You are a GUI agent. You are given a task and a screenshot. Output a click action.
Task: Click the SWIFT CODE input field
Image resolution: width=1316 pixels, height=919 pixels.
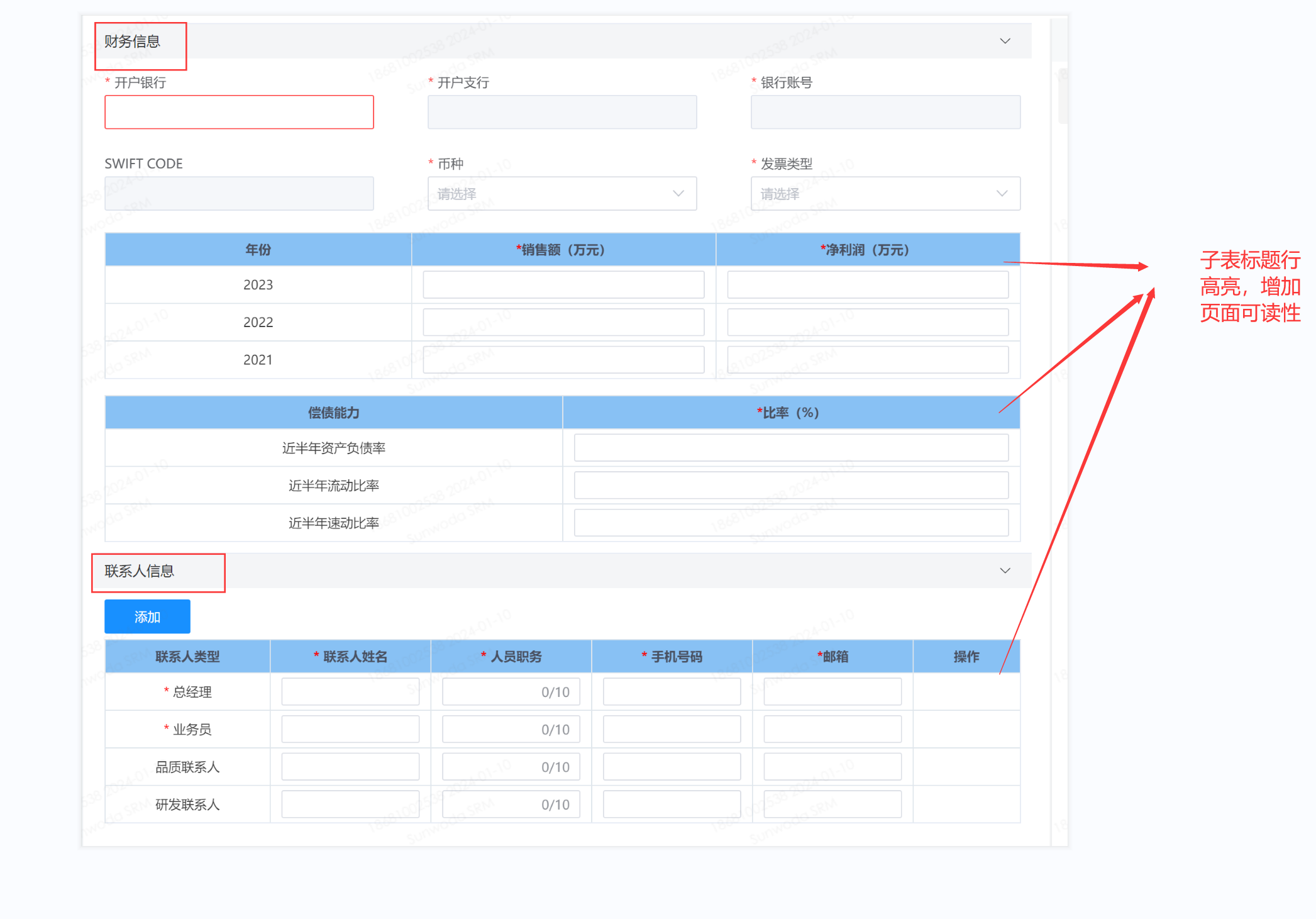click(x=239, y=194)
